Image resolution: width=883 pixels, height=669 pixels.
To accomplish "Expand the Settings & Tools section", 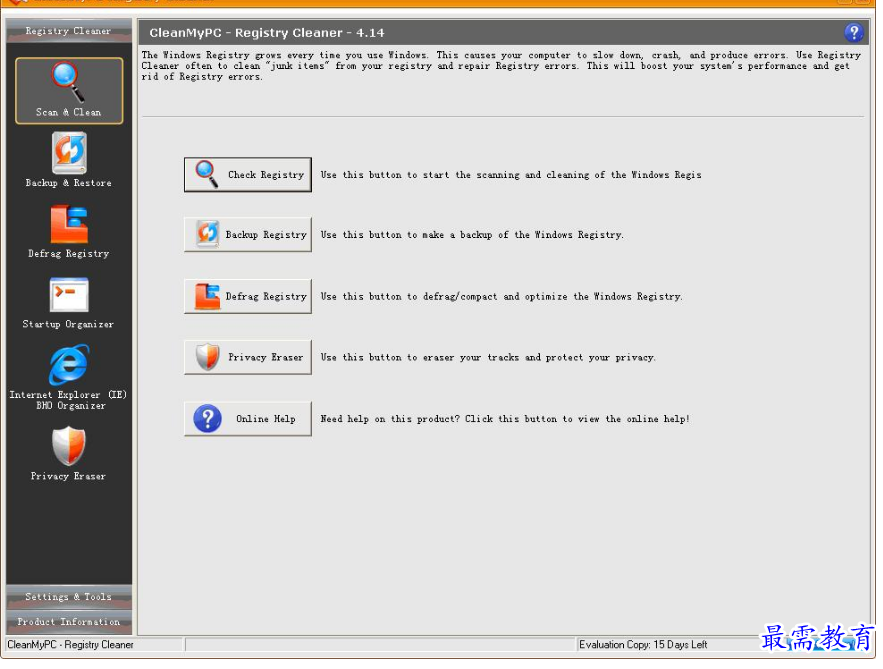I will [x=69, y=597].
